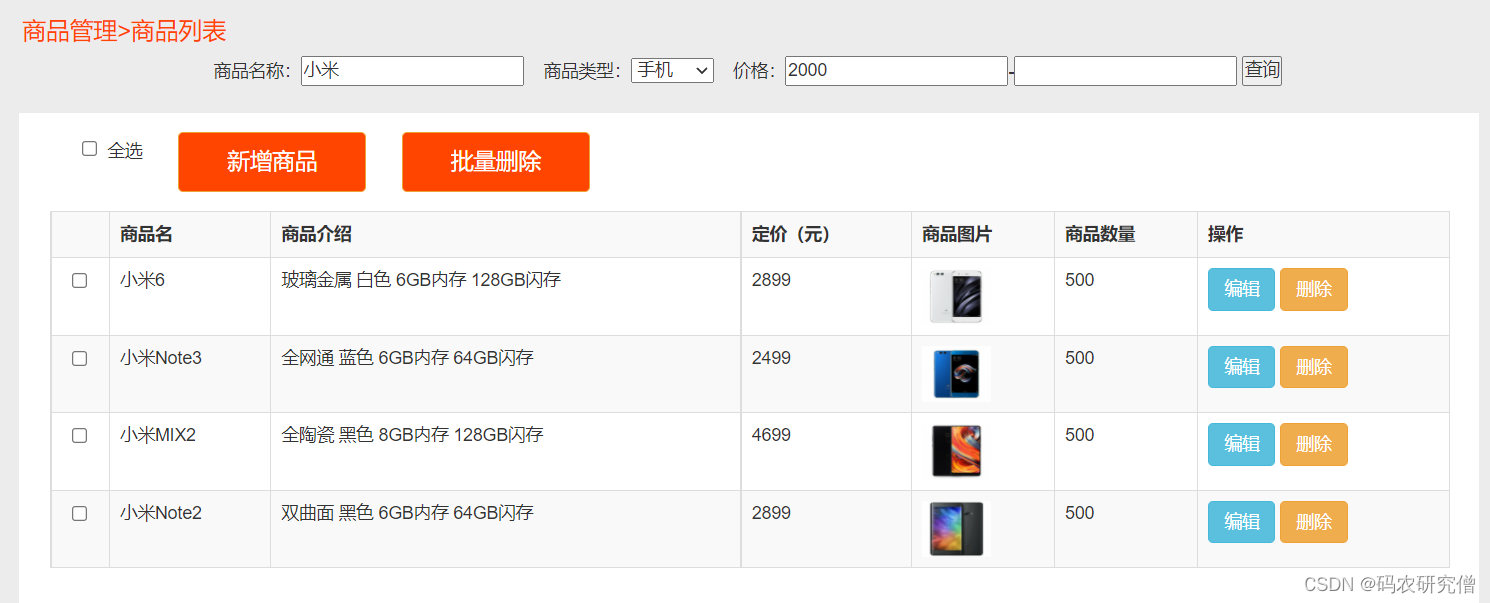
Task: Check the box for 小米Note3 row
Action: pos(80,358)
